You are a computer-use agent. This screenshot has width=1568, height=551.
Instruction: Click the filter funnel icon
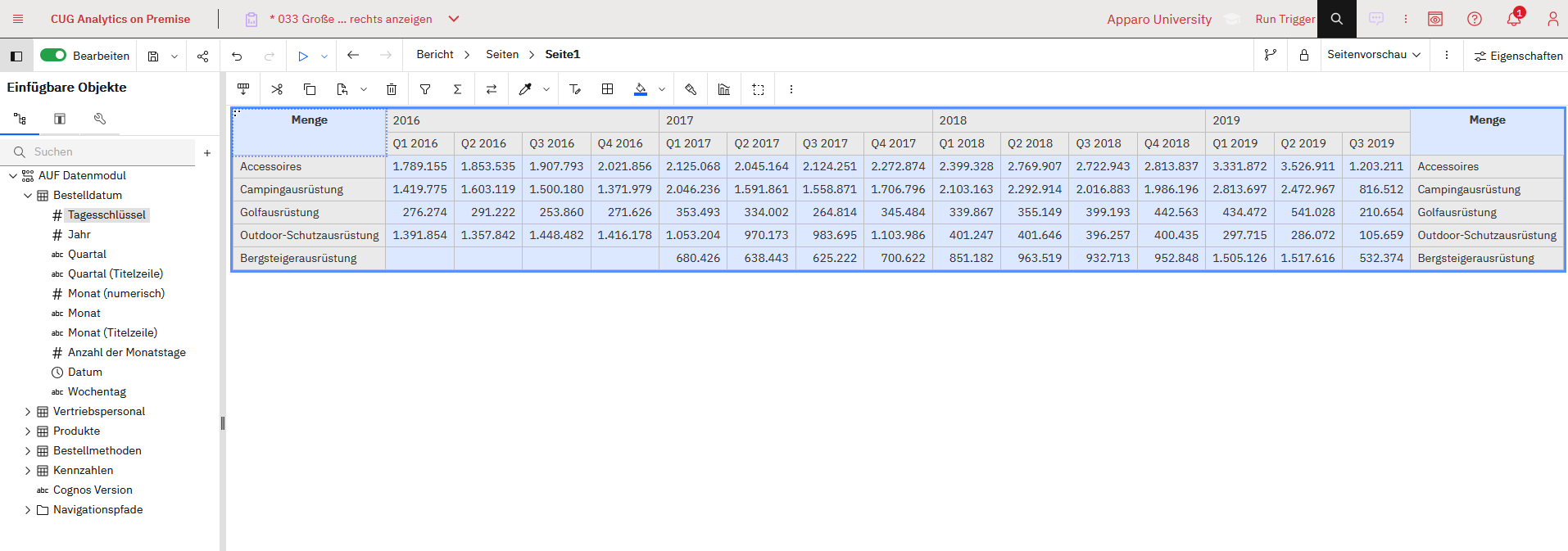coord(425,89)
